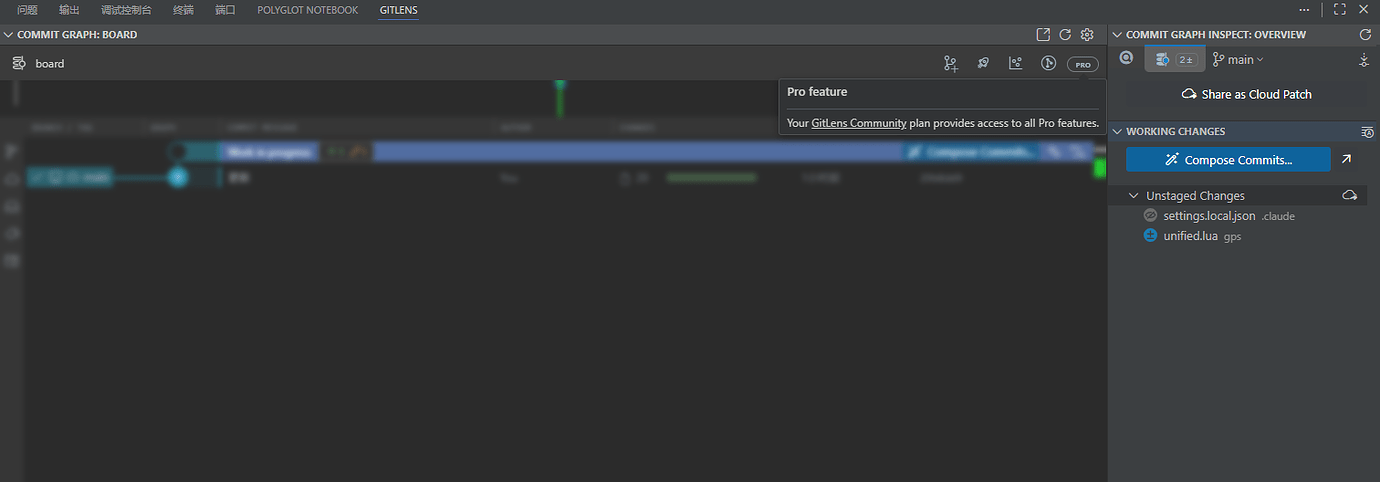Click the create branch icon
Image resolution: width=1380 pixels, height=482 pixels.
(950, 63)
